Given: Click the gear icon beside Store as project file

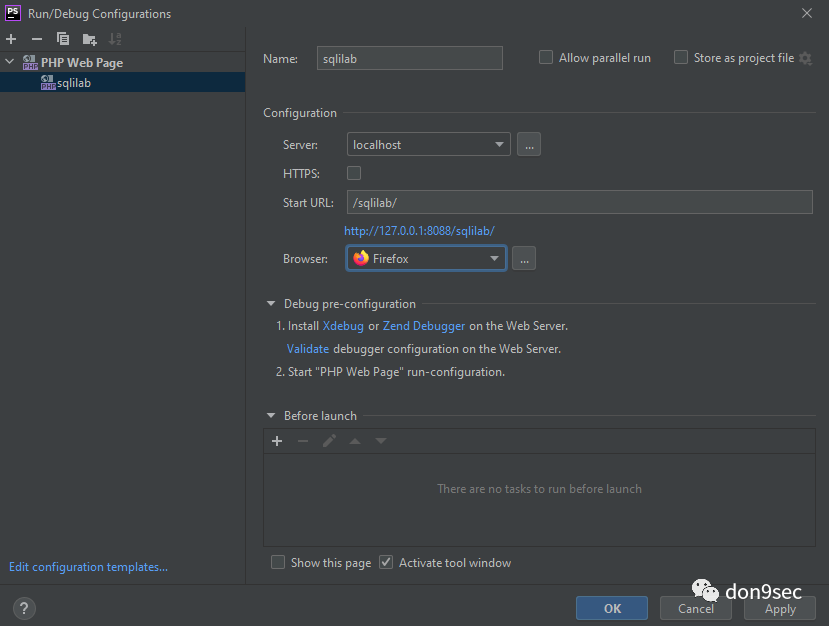Looking at the screenshot, I should (805, 58).
